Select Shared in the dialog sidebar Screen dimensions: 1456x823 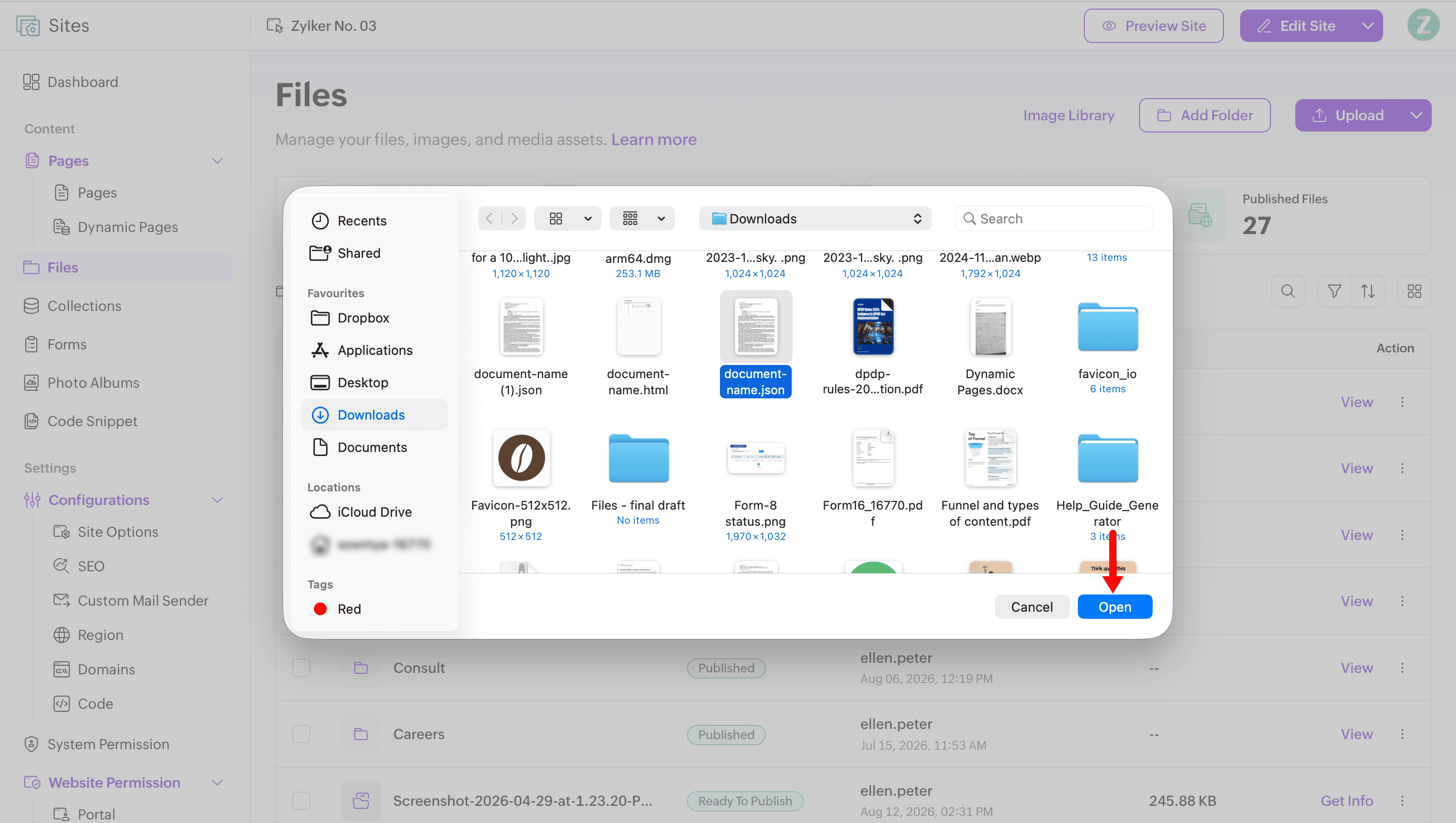345,253
